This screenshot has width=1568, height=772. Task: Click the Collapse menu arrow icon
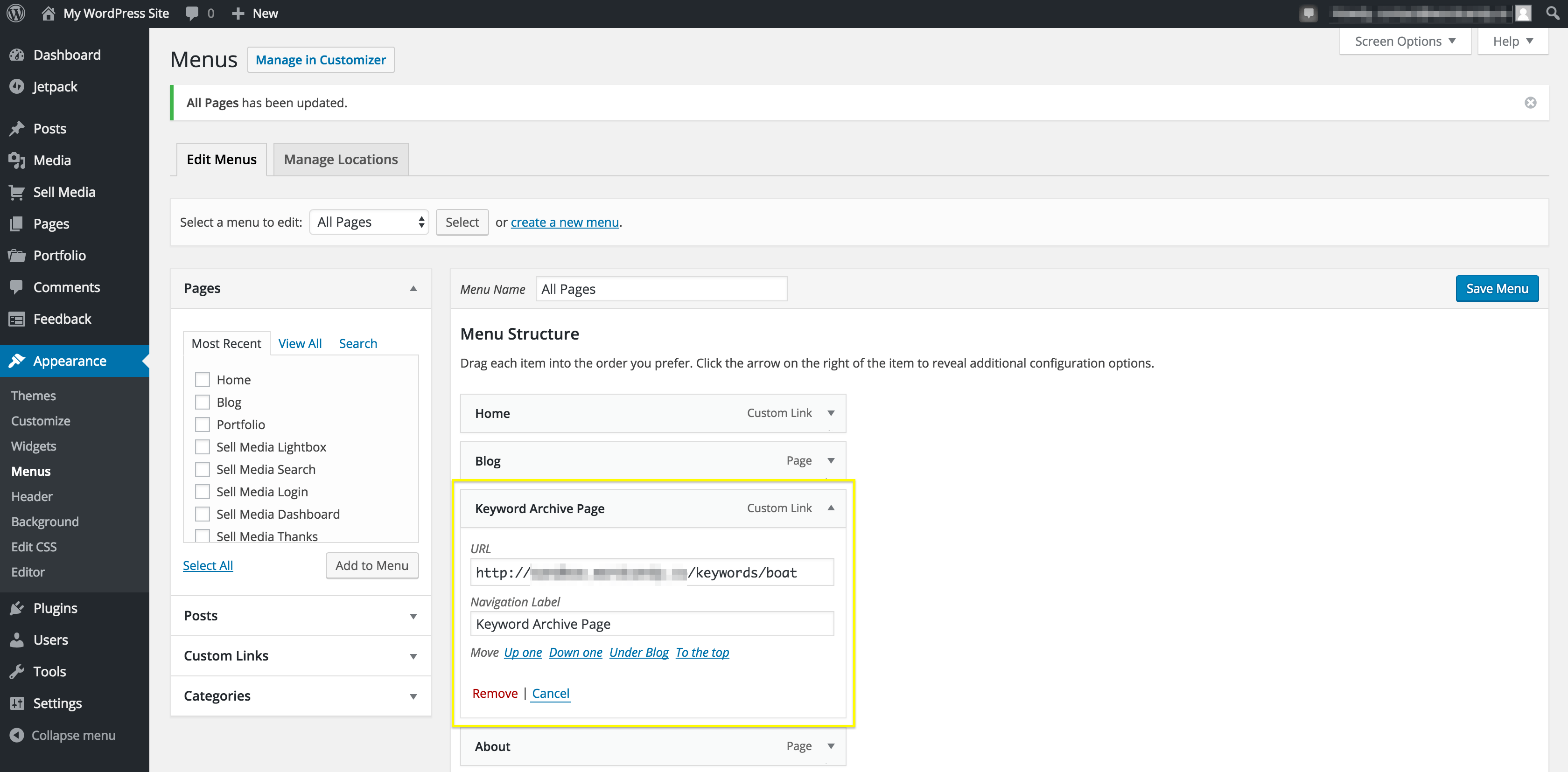[17, 735]
